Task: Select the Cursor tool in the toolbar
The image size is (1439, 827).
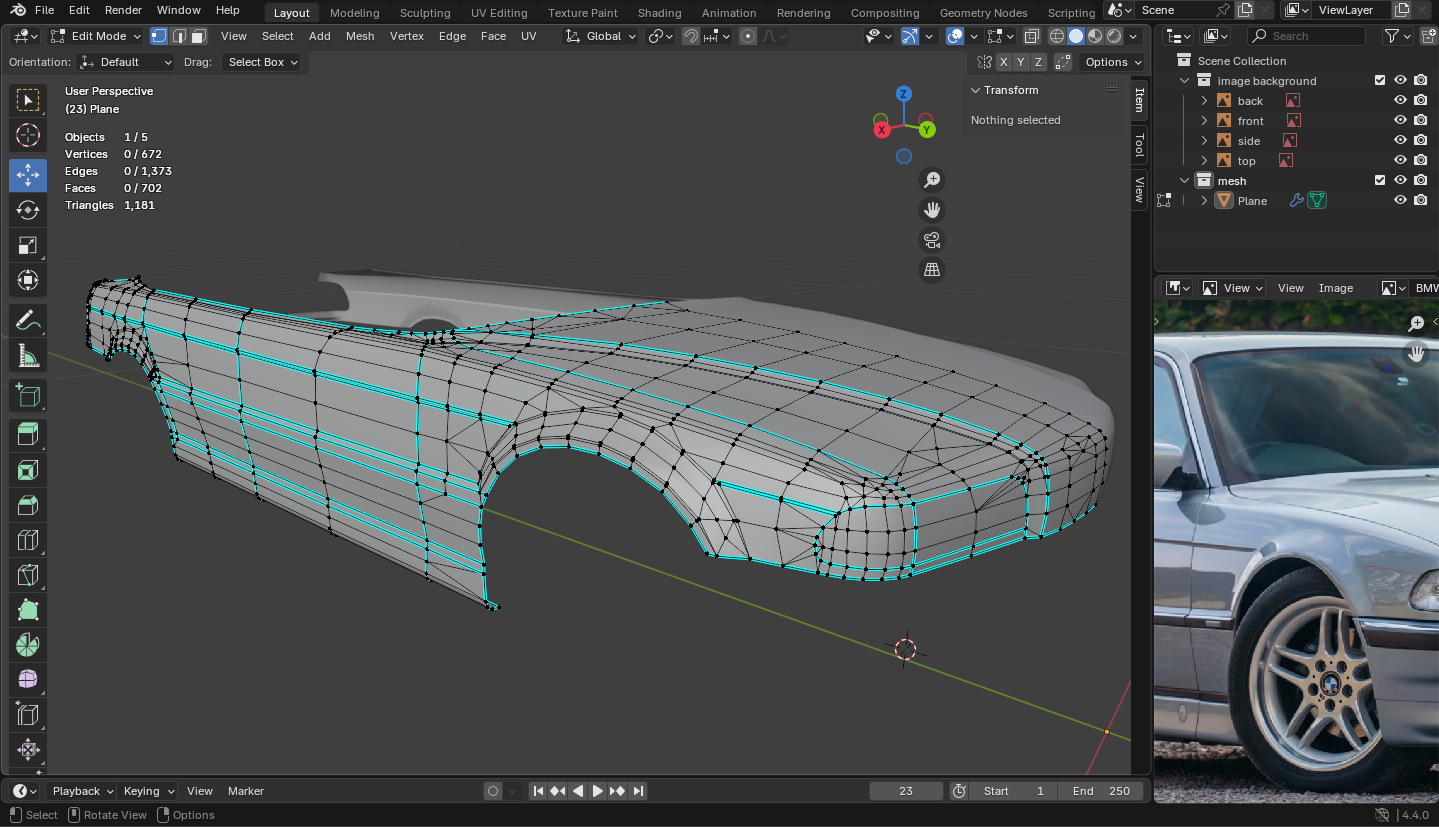Action: click(28, 135)
